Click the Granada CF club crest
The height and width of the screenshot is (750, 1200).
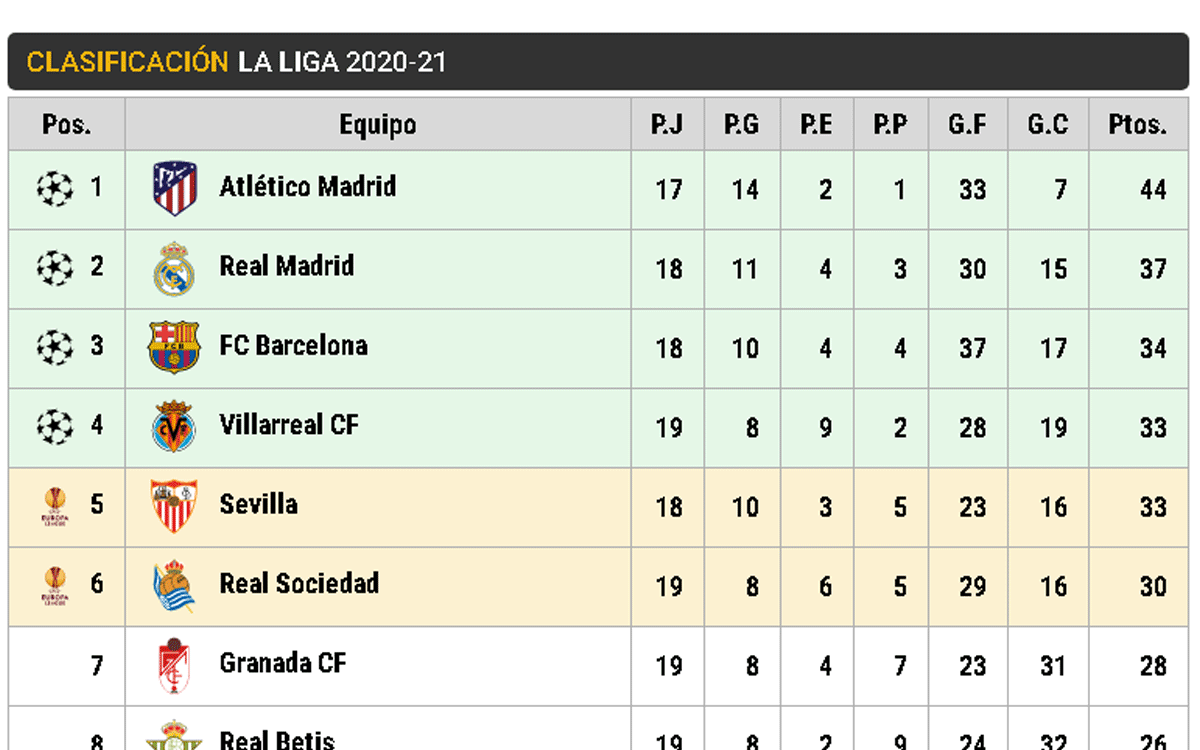(174, 666)
